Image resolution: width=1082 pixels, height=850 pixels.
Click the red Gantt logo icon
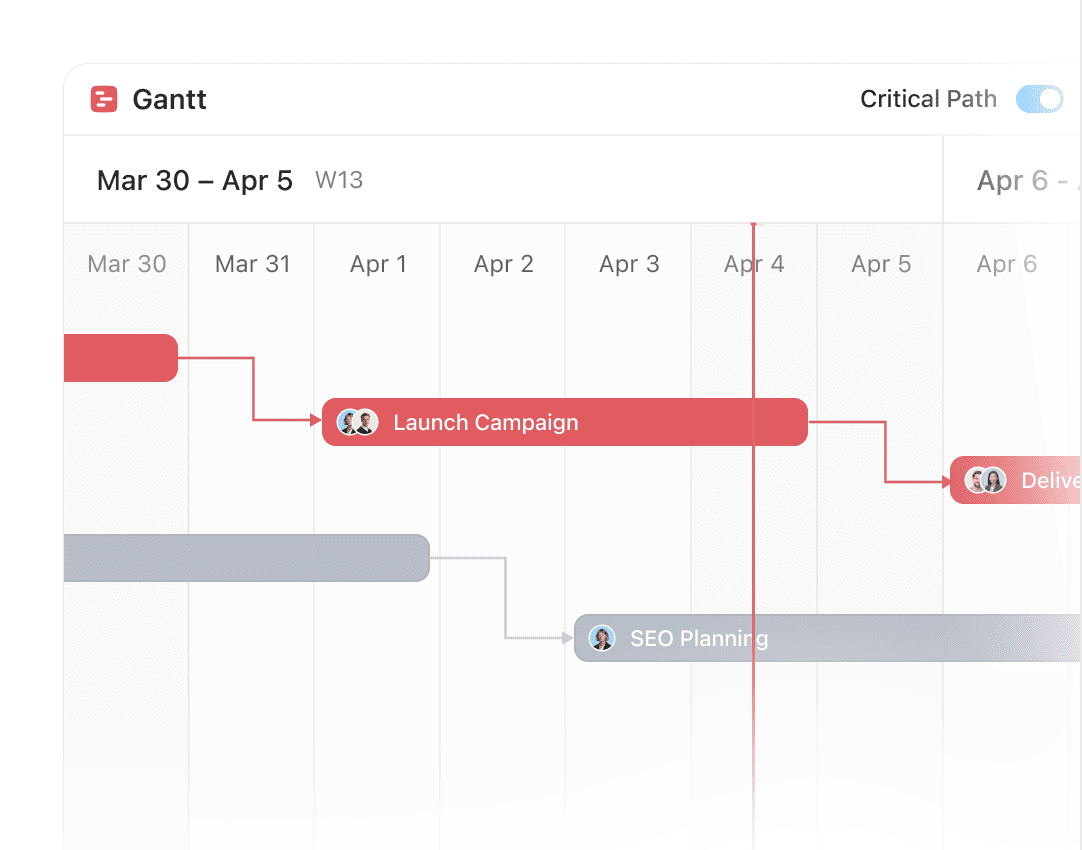coord(104,99)
